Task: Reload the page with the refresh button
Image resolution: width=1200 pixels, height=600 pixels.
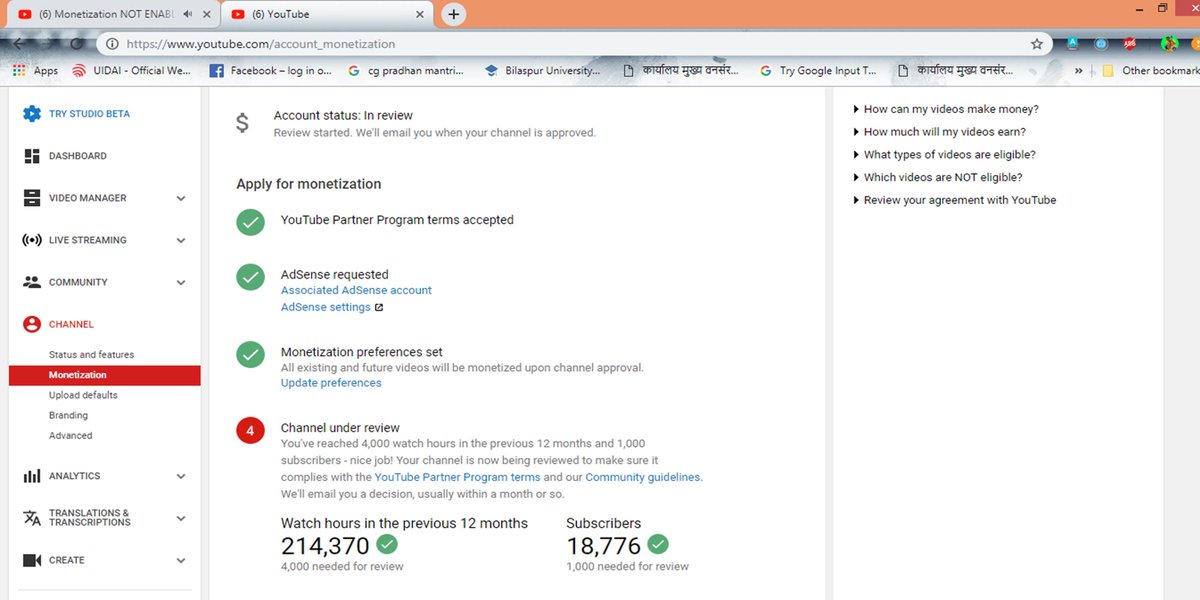Action: (x=77, y=44)
